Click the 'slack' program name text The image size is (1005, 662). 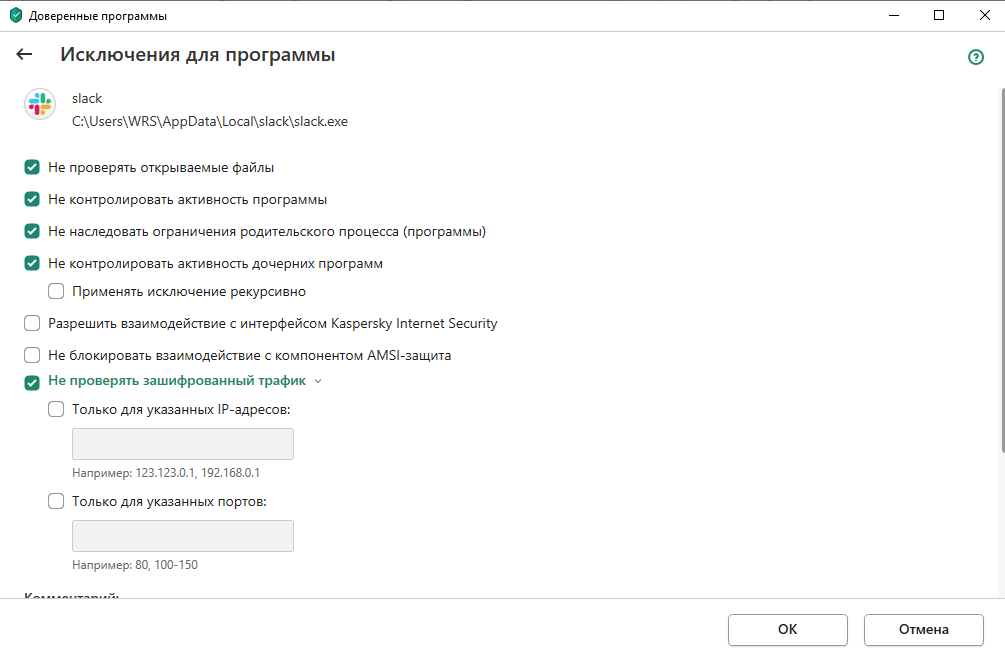point(87,99)
